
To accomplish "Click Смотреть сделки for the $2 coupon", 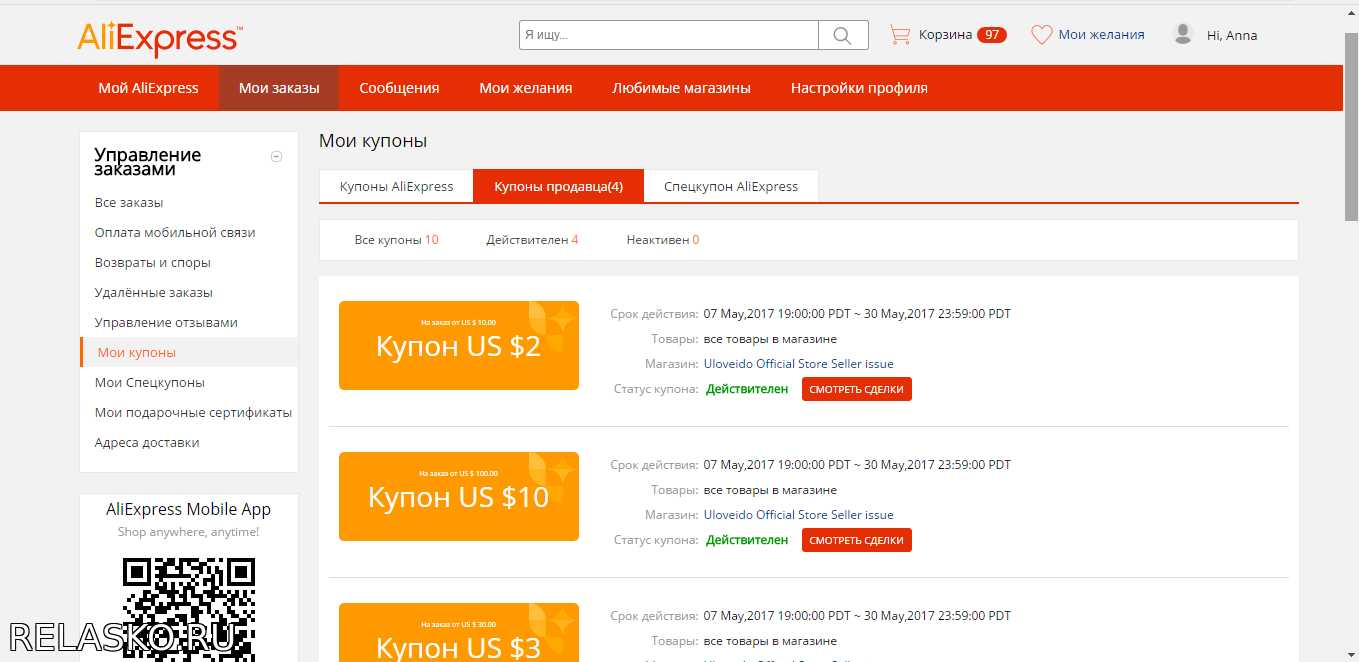I will tap(857, 389).
